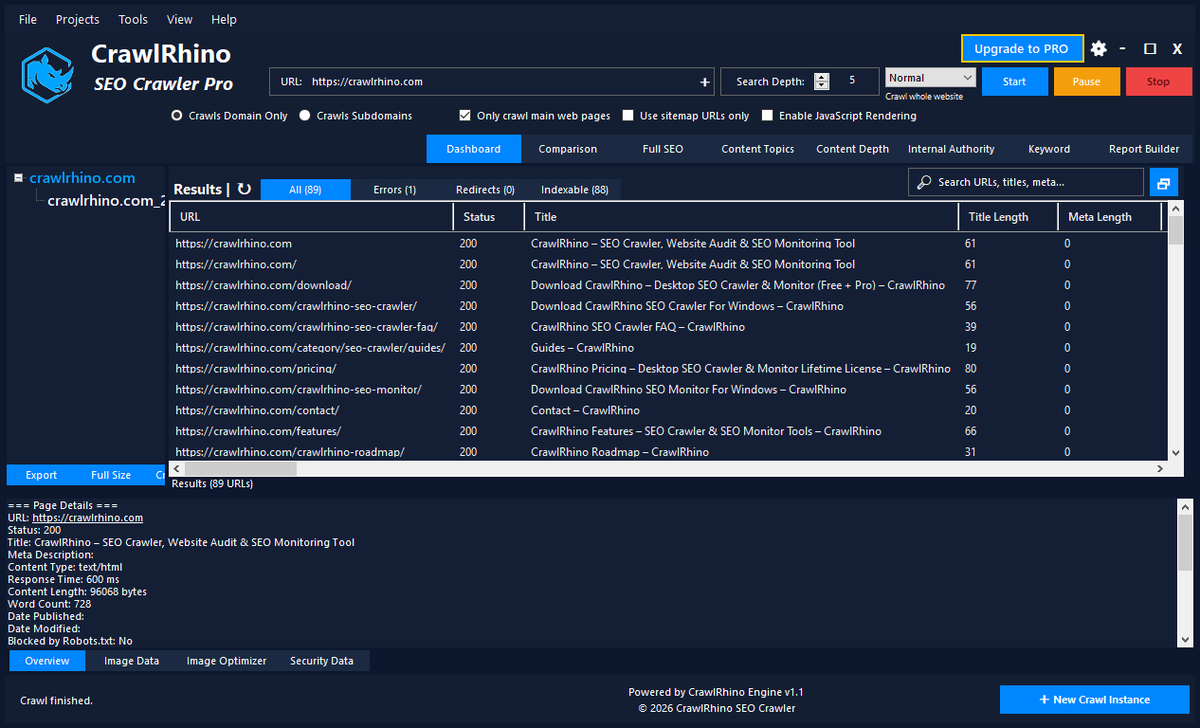Screen dimensions: 1200x728
Task: Click the orange Pause button
Action: click(1086, 82)
